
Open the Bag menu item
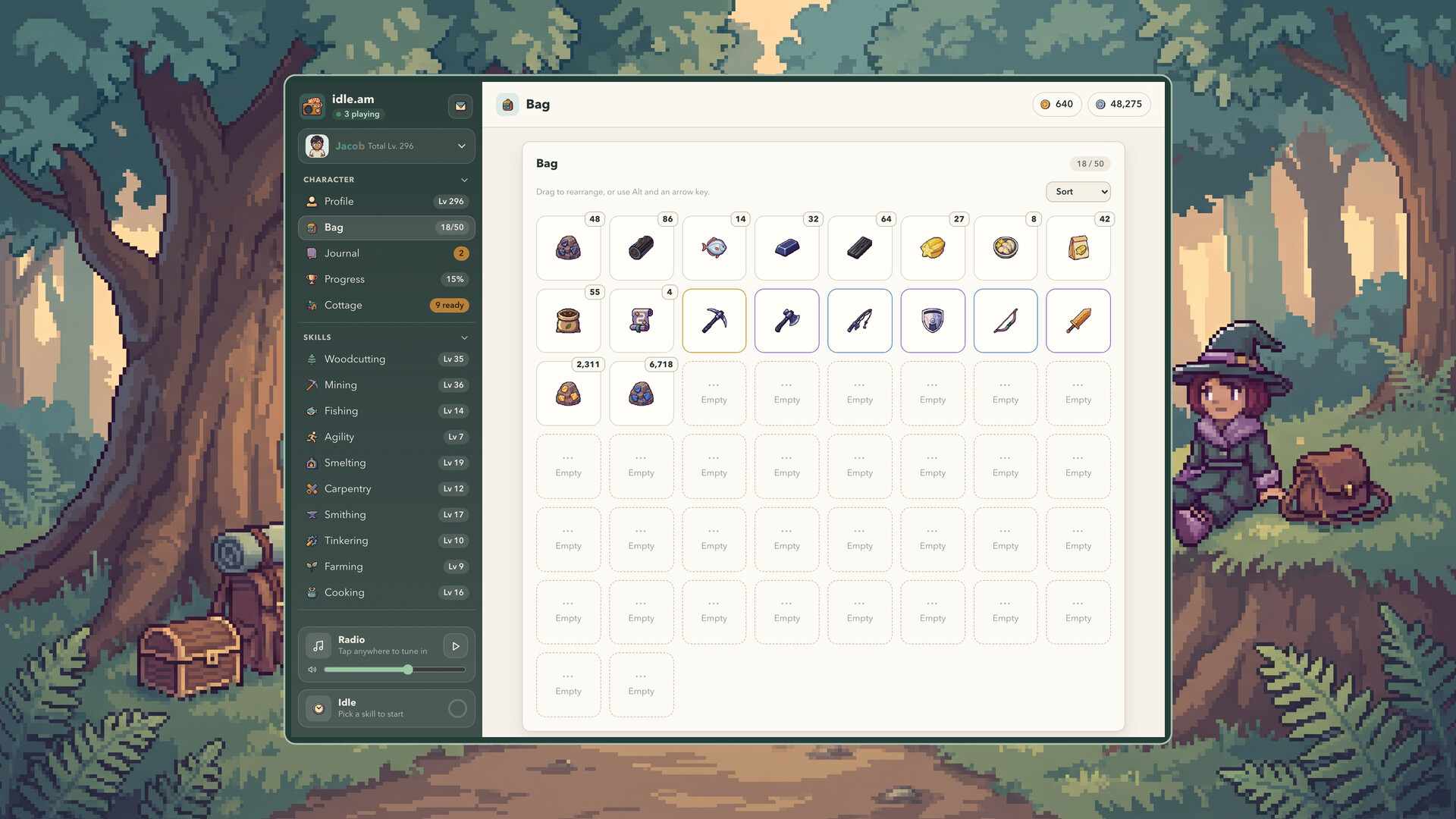386,227
